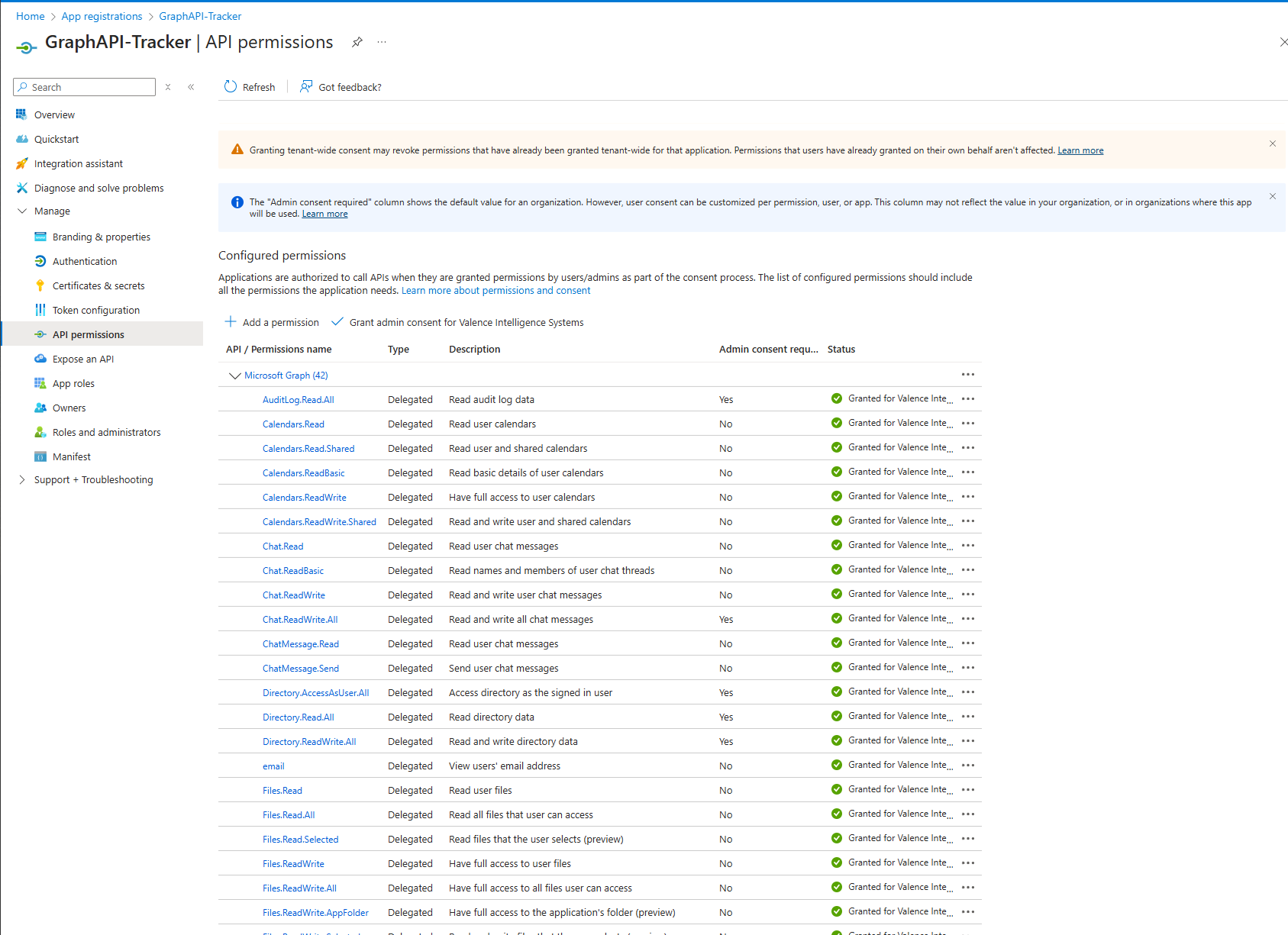The image size is (1288, 935).
Task: Grant admin consent for Valence Intelligence Systems
Action: [x=457, y=322]
